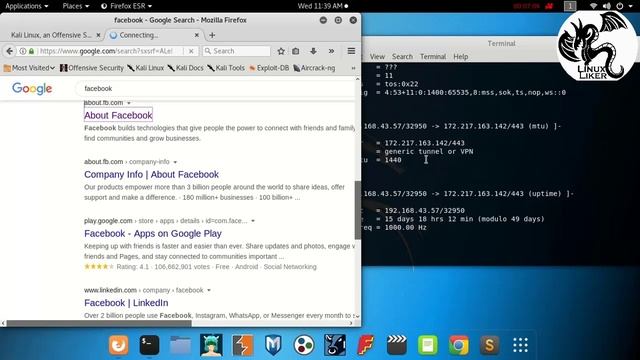
Task: Open Facebook - Apps on Google Play
Action: pyautogui.click(x=153, y=233)
